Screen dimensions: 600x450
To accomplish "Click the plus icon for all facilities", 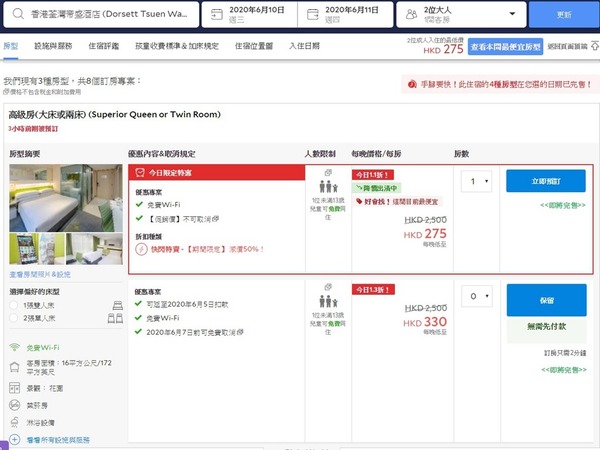I will click(15, 440).
